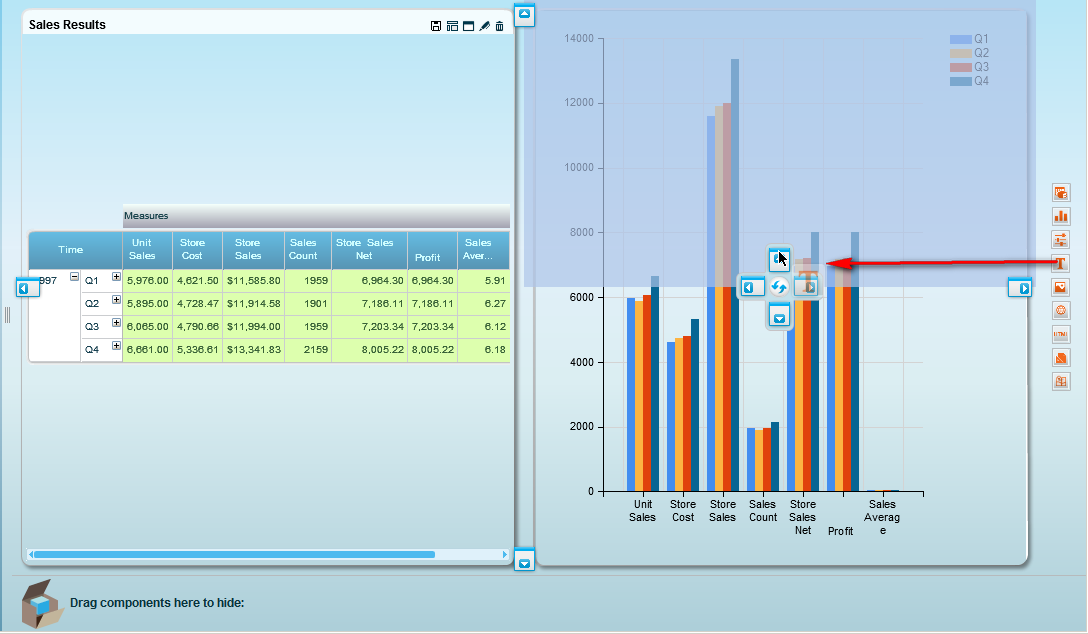This screenshot has height=634, width=1088.
Task: Select the bar chart component in right toolbar
Action: click(1061, 216)
